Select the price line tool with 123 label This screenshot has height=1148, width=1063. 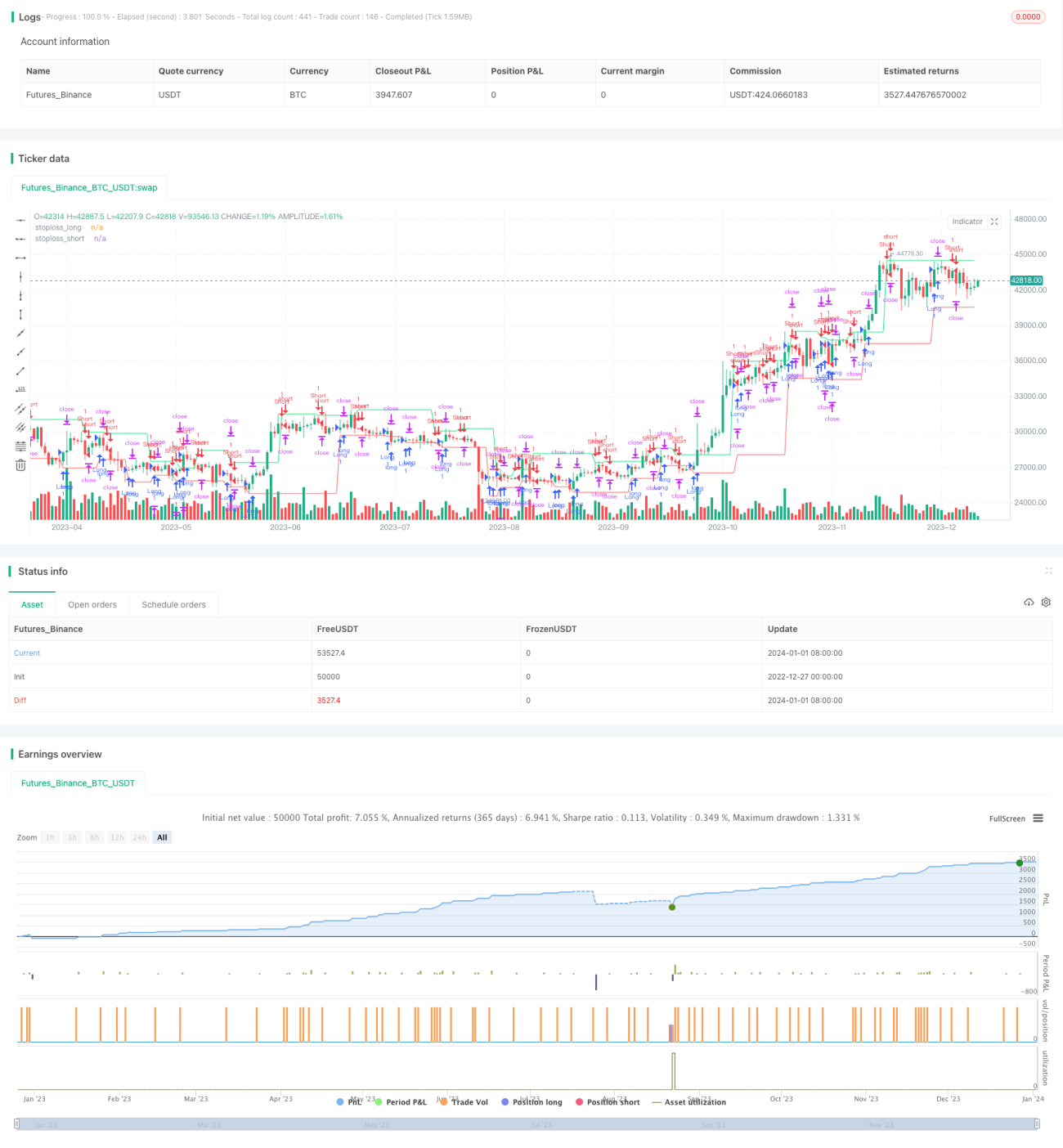point(20,389)
